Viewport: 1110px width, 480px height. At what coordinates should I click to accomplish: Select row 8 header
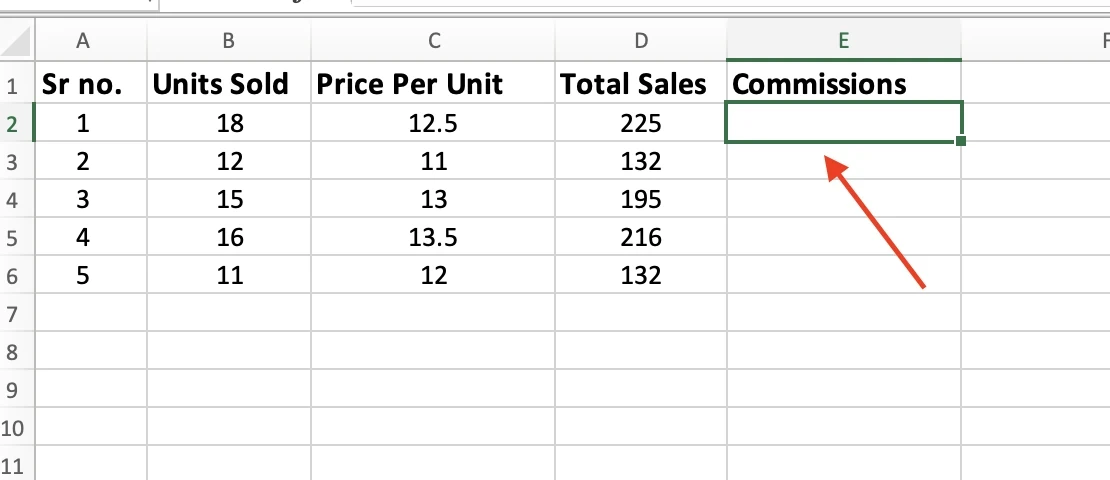(17, 350)
